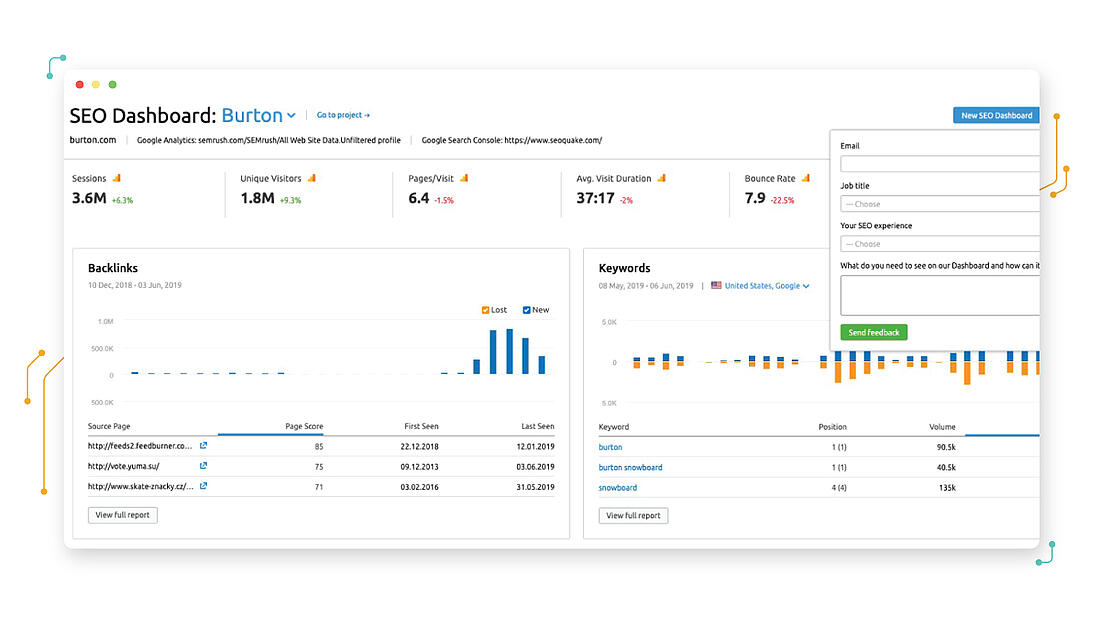Click into the Email input field

[940, 164]
